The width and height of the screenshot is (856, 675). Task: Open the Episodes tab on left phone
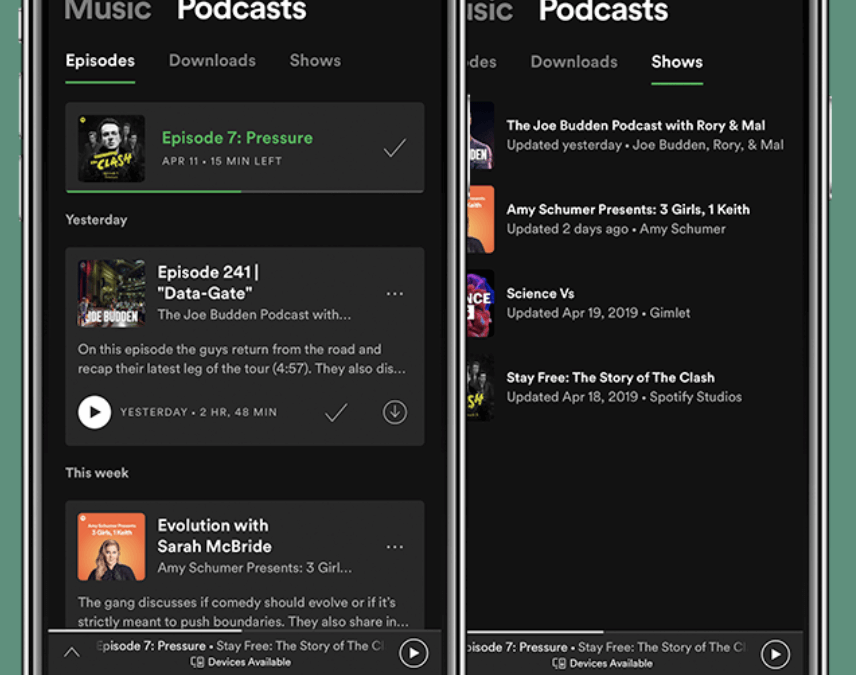click(x=100, y=61)
